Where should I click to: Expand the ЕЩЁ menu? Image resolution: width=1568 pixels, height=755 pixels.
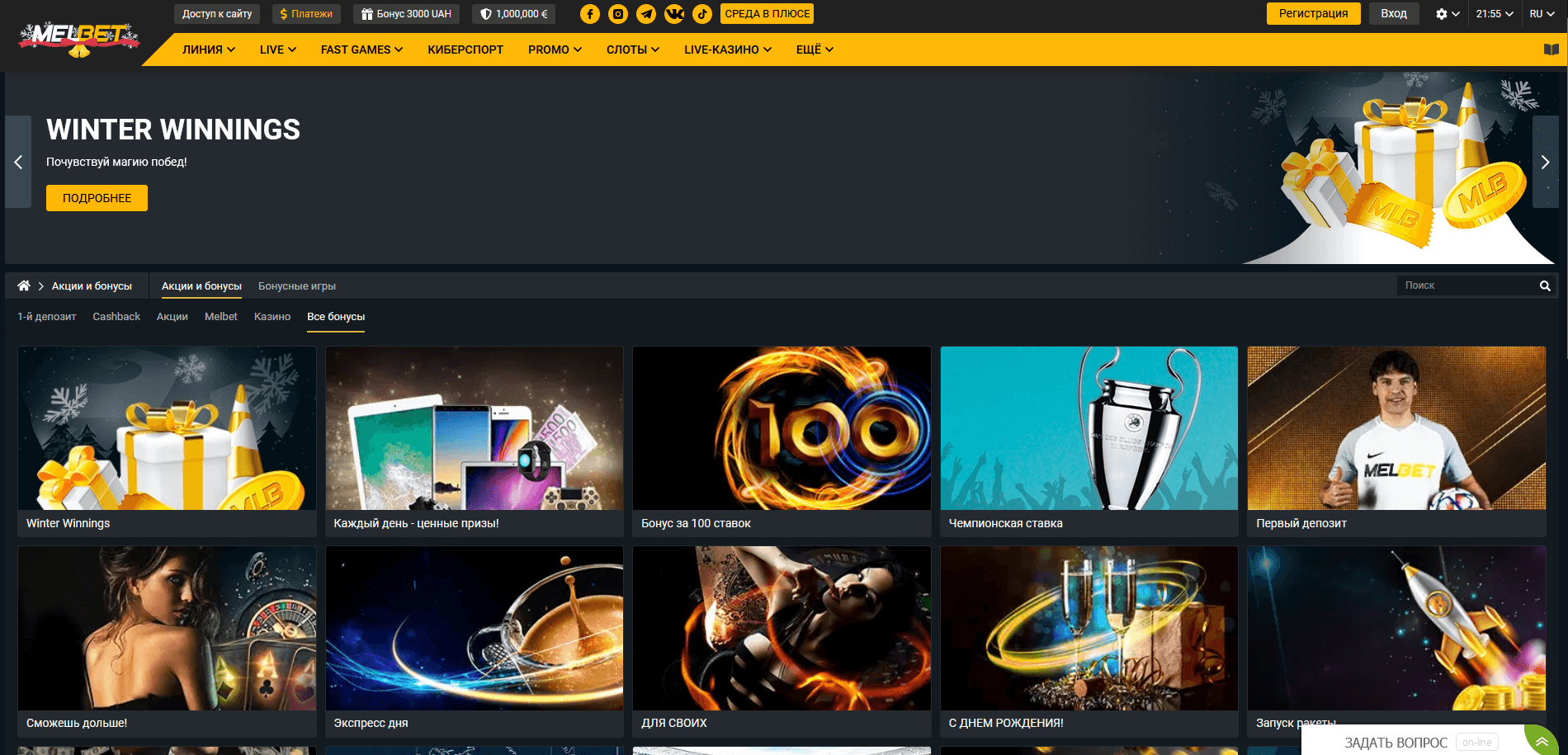815,50
